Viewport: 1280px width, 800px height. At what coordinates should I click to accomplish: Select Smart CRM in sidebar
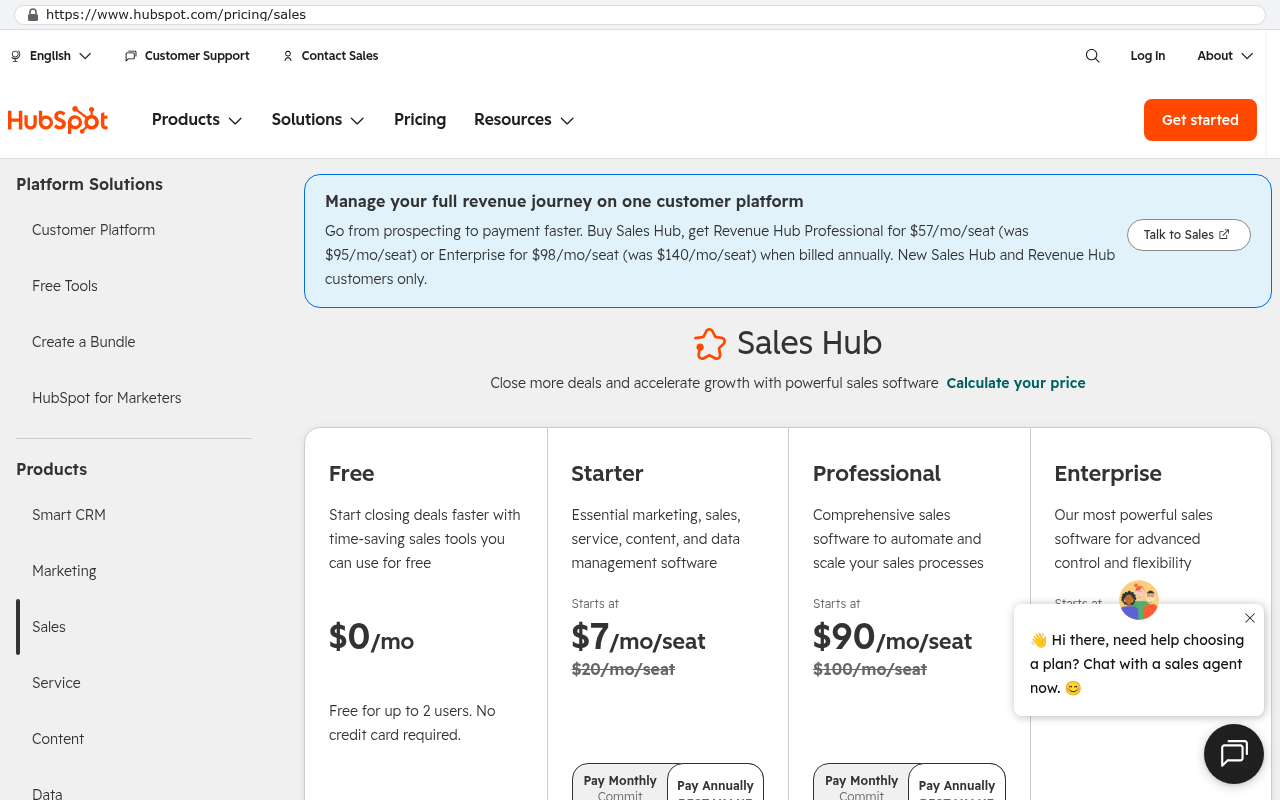pos(69,515)
